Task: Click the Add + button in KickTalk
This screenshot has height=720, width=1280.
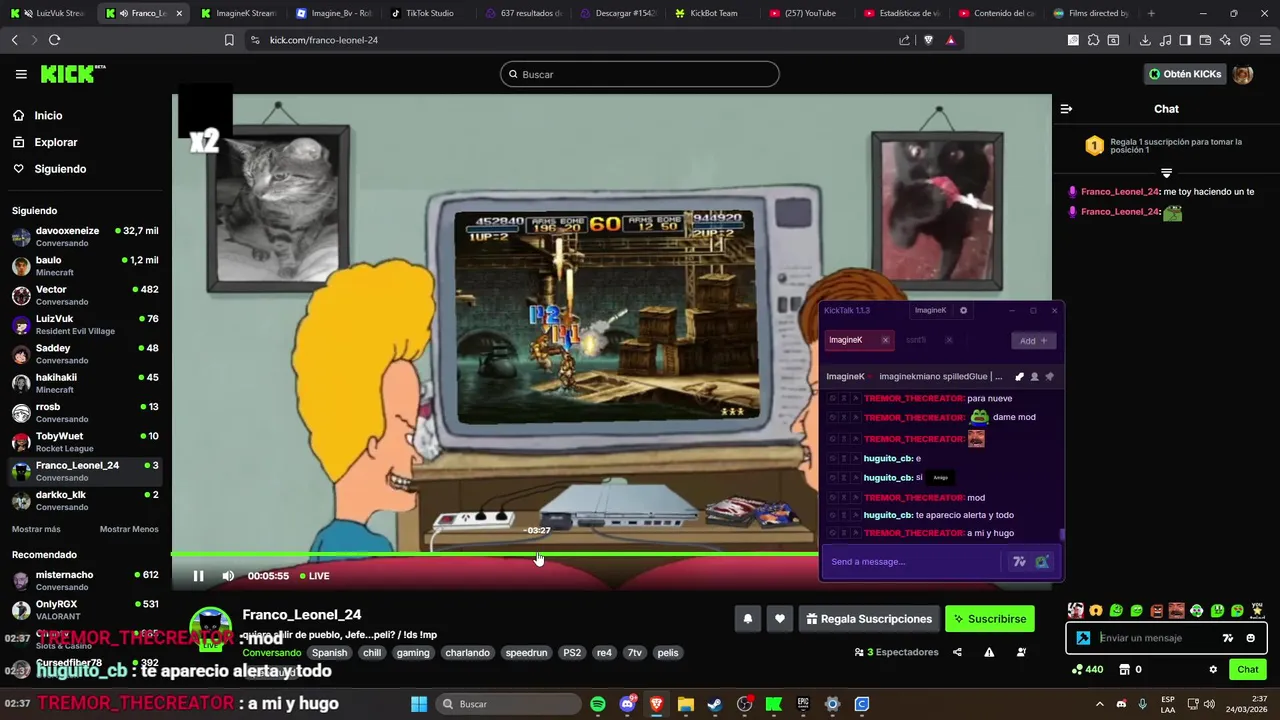Action: (1034, 341)
